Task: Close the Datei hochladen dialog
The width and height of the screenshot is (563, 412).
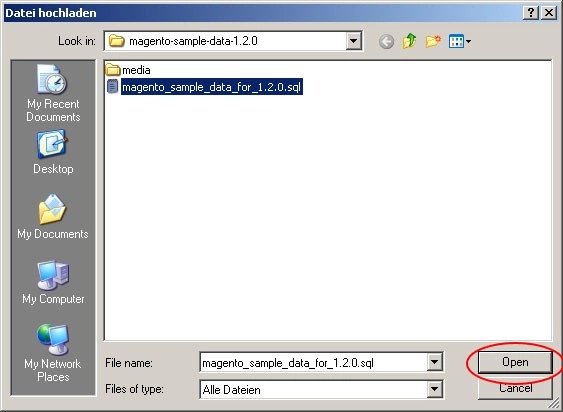Action: [549, 13]
